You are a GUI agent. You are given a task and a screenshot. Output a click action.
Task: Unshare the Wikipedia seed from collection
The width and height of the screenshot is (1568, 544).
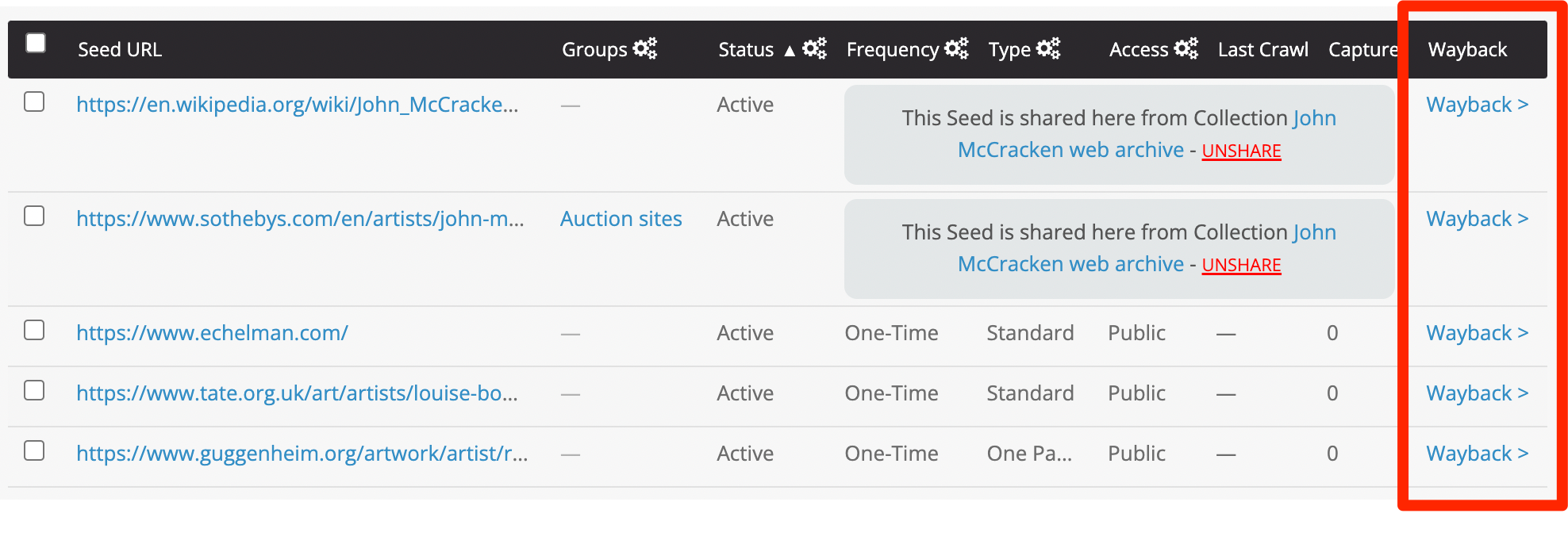(x=1241, y=151)
